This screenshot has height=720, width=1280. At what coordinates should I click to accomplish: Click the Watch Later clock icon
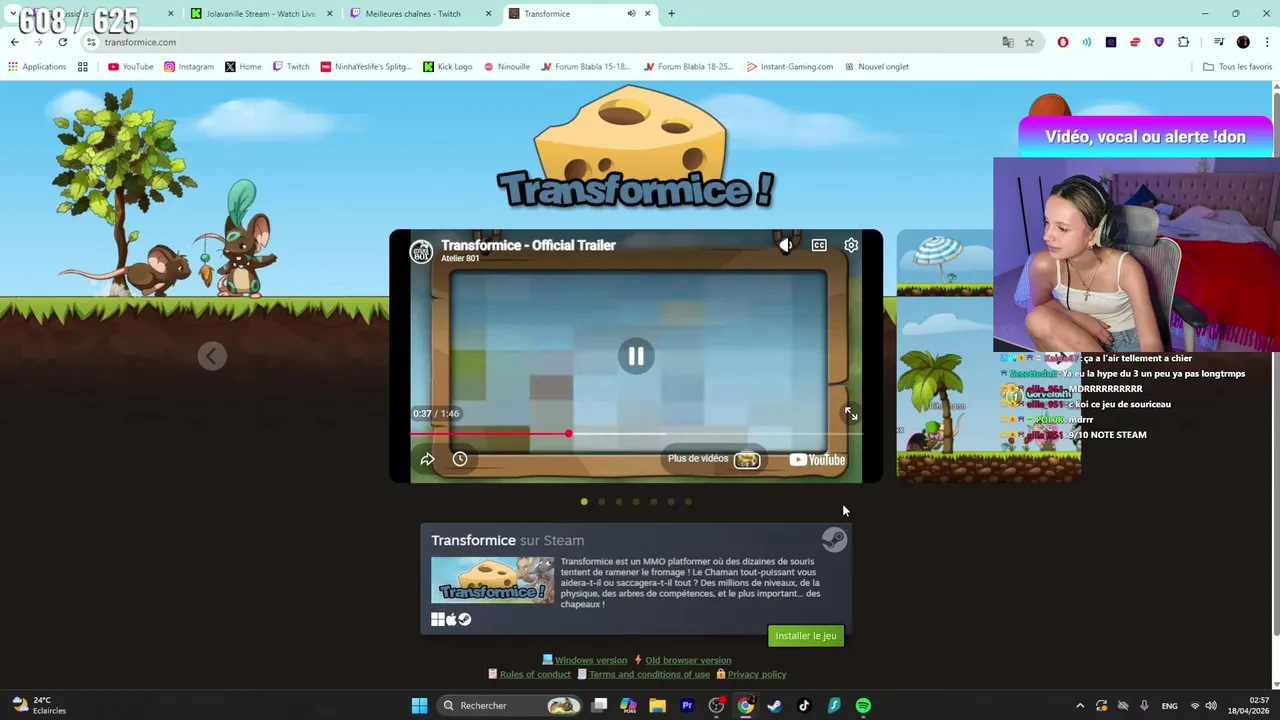(x=460, y=459)
